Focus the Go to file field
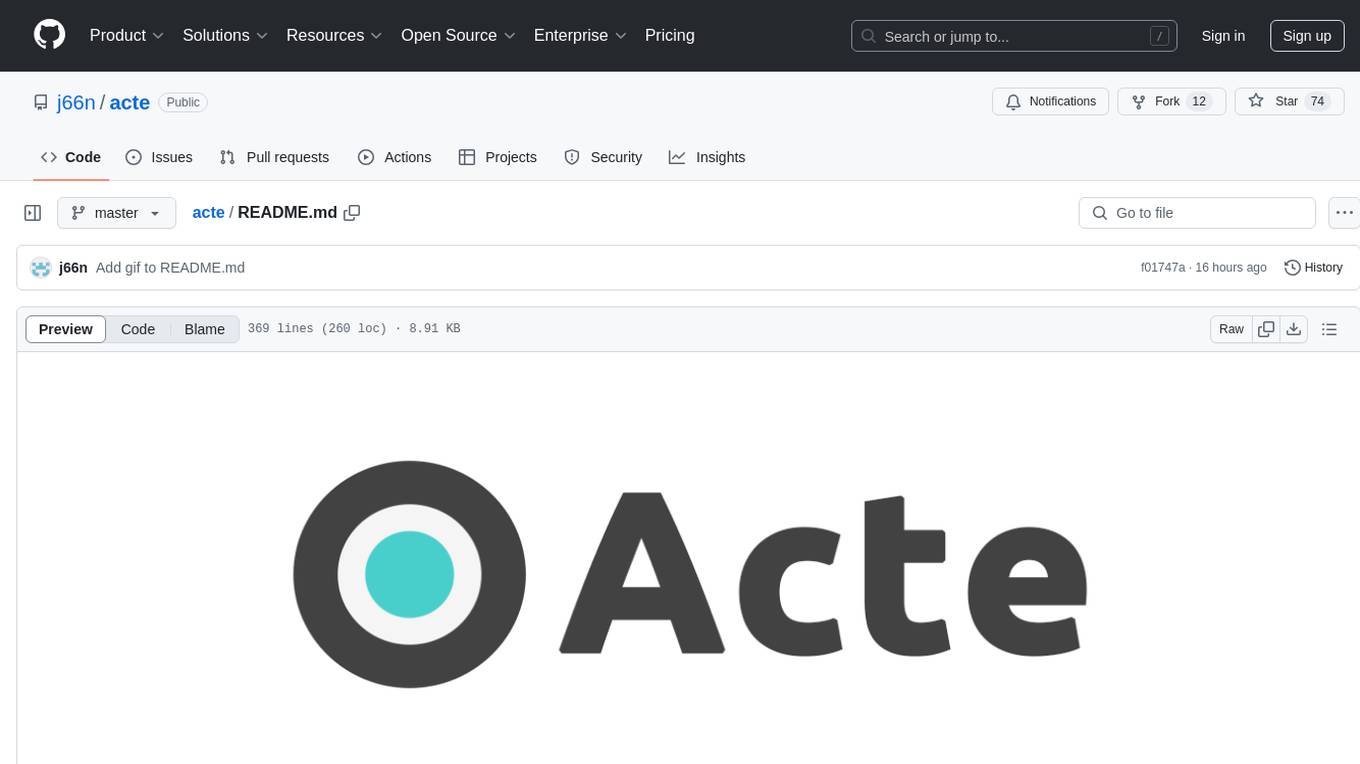 [x=1197, y=213]
